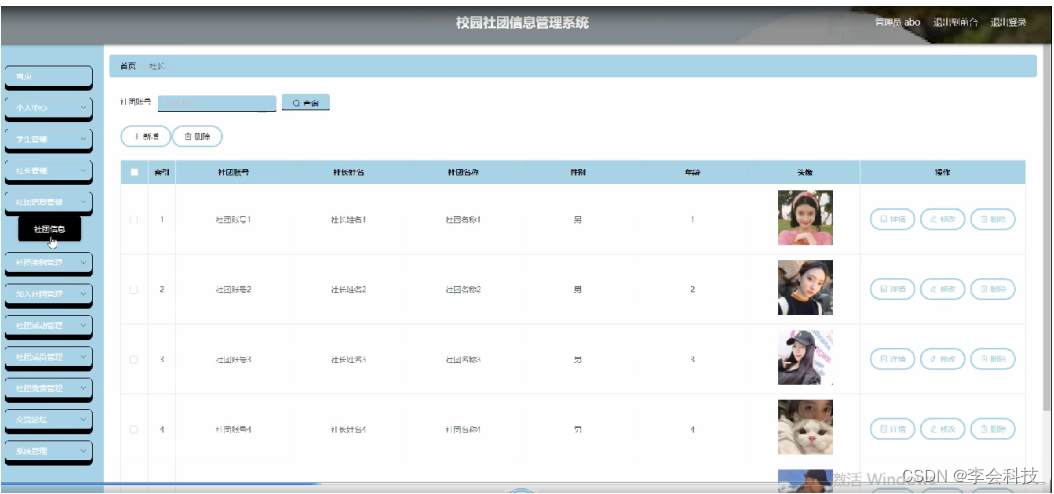This screenshot has height=494, width=1054.
Task: Focus the 社团账号 search input field
Action: 217,103
